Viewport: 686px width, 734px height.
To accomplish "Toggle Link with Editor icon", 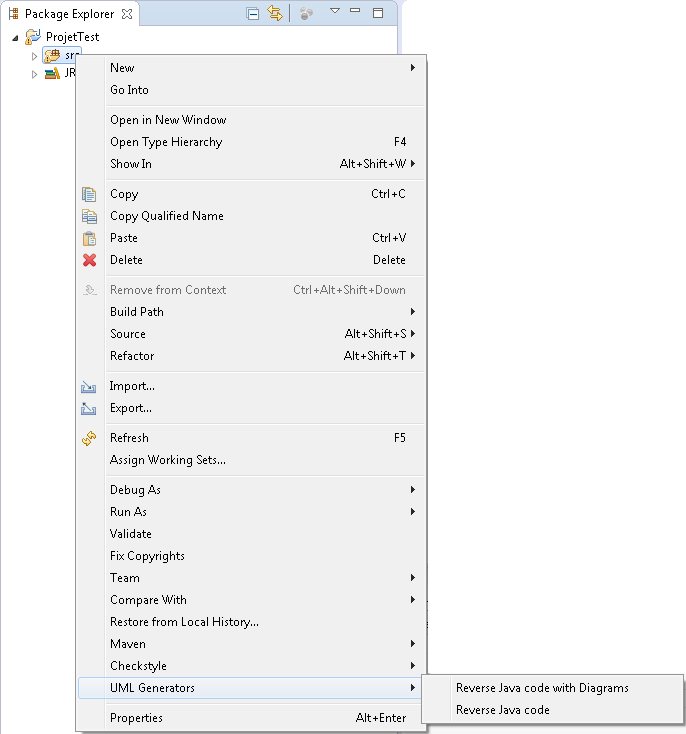I will (x=275, y=13).
